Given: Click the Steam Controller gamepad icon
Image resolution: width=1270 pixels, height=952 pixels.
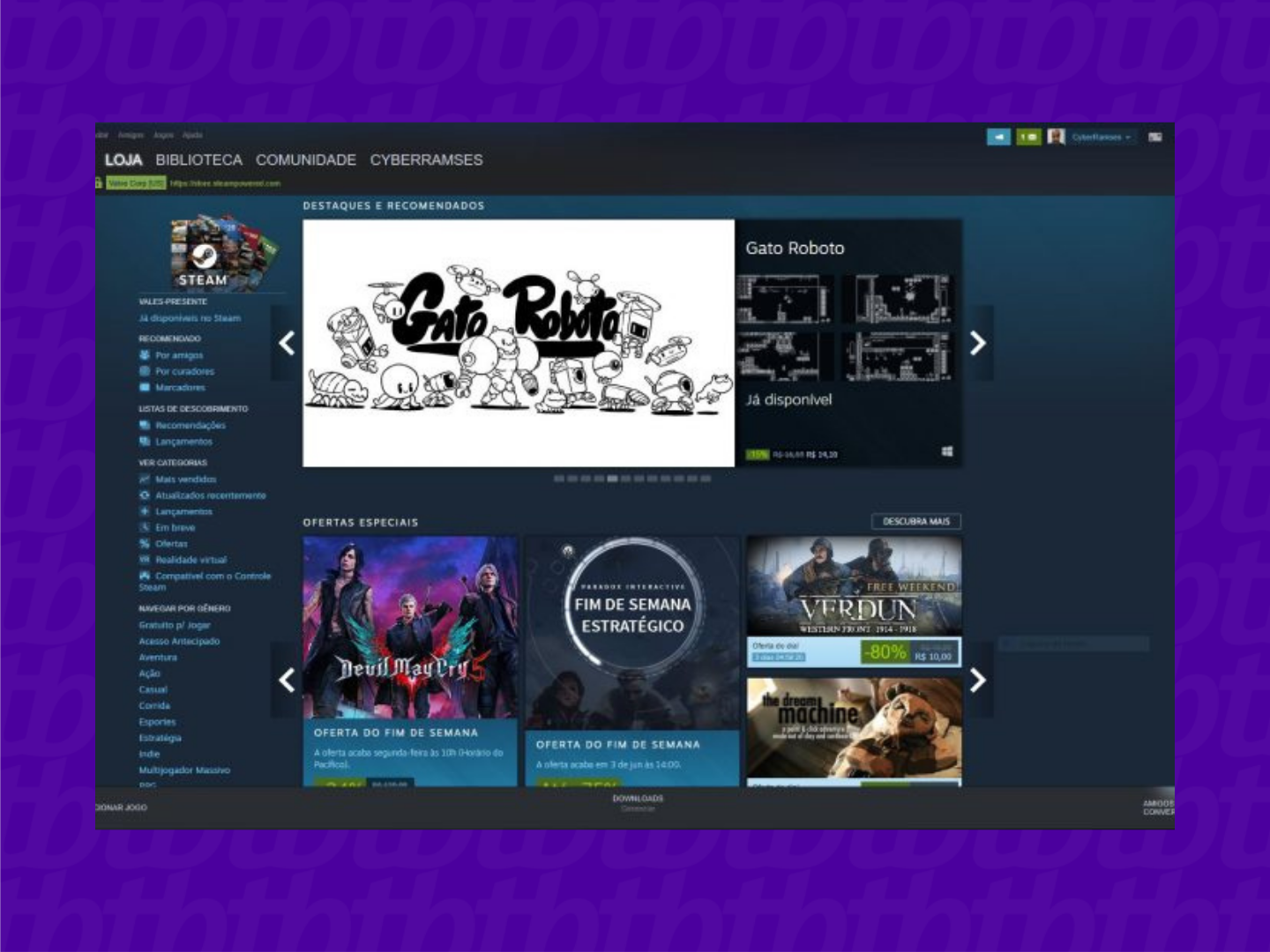Looking at the screenshot, I should click(x=145, y=576).
